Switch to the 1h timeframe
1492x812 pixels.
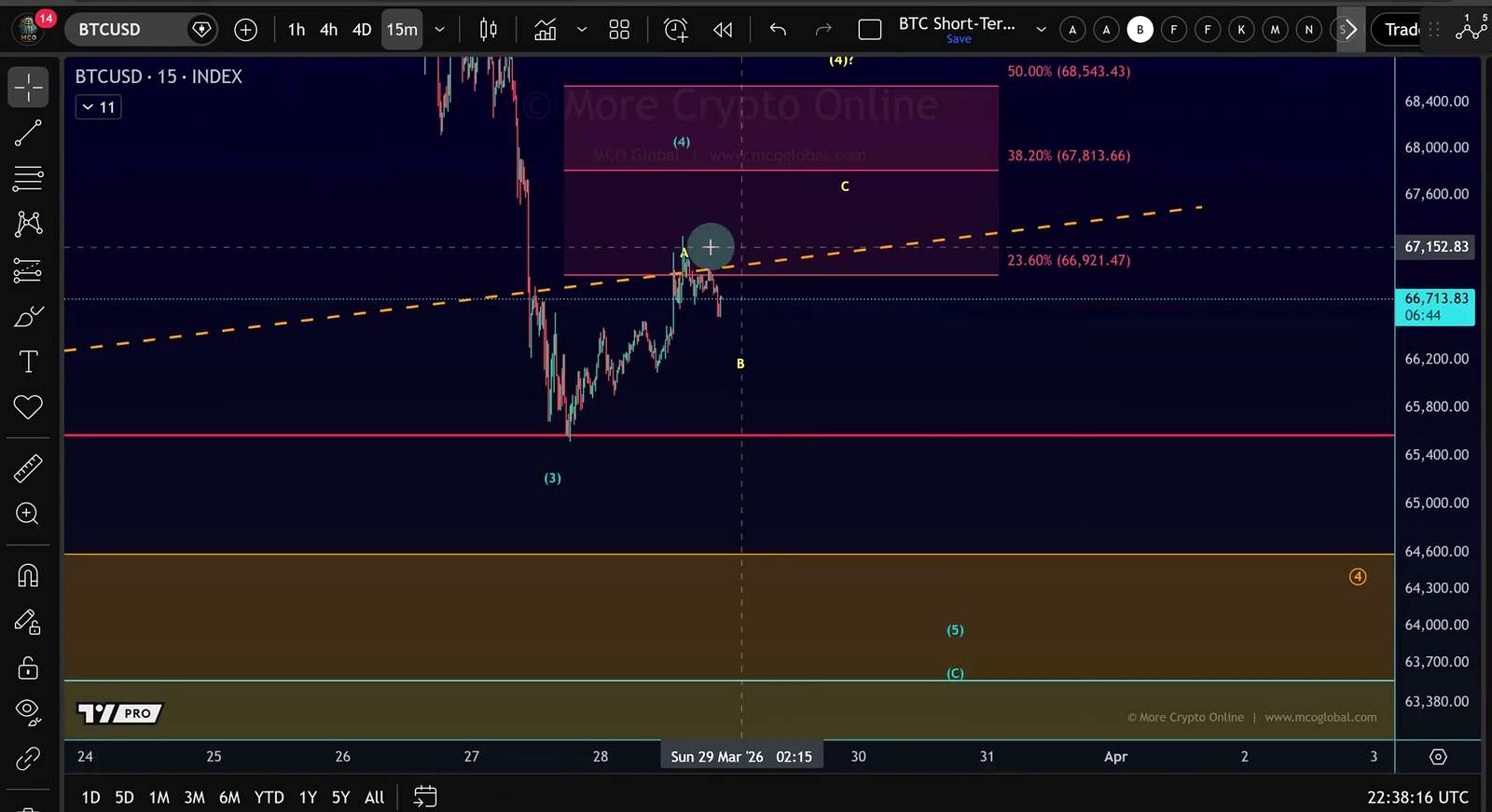[x=297, y=30]
